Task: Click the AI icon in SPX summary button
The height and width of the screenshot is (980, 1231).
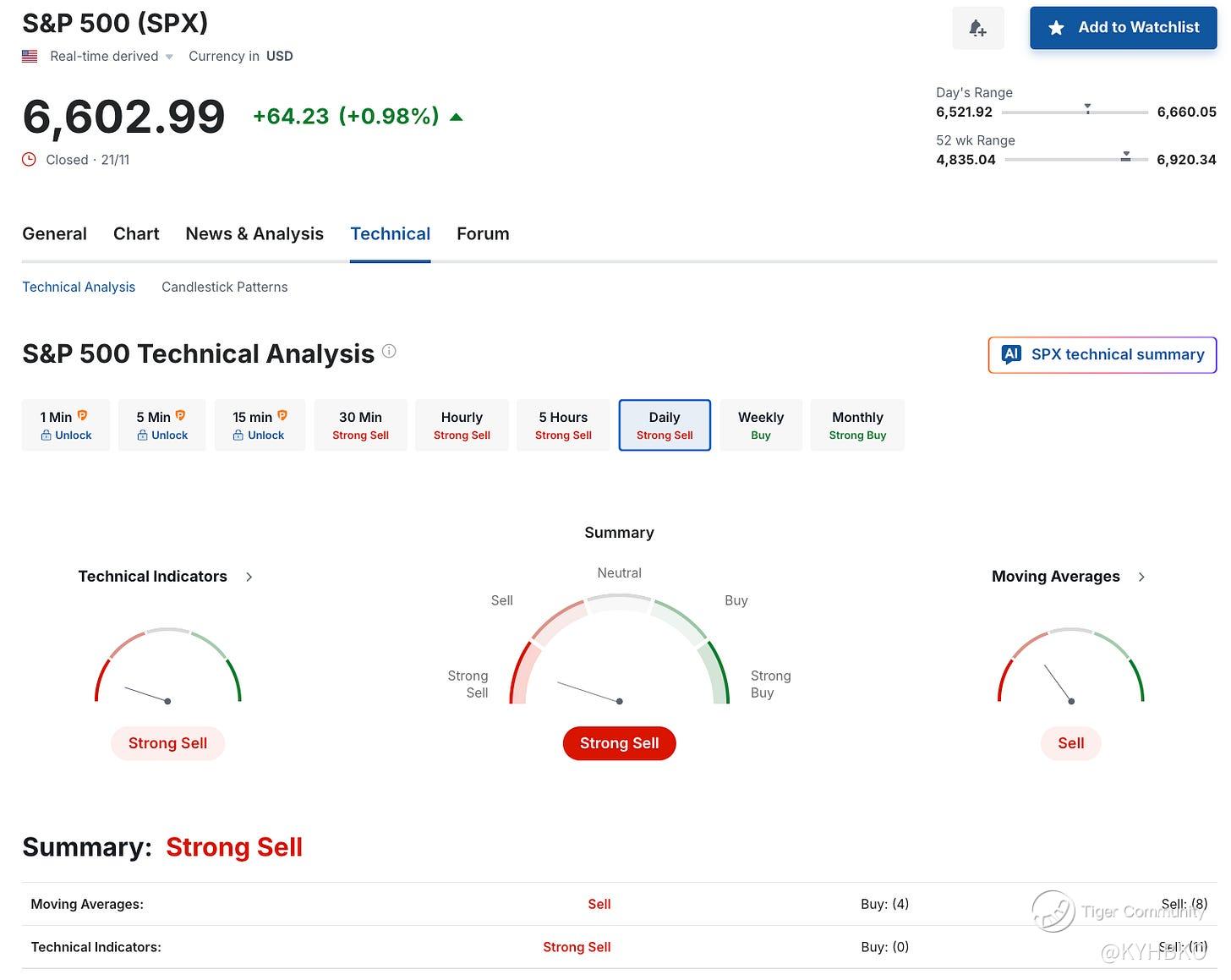Action: click(1011, 354)
